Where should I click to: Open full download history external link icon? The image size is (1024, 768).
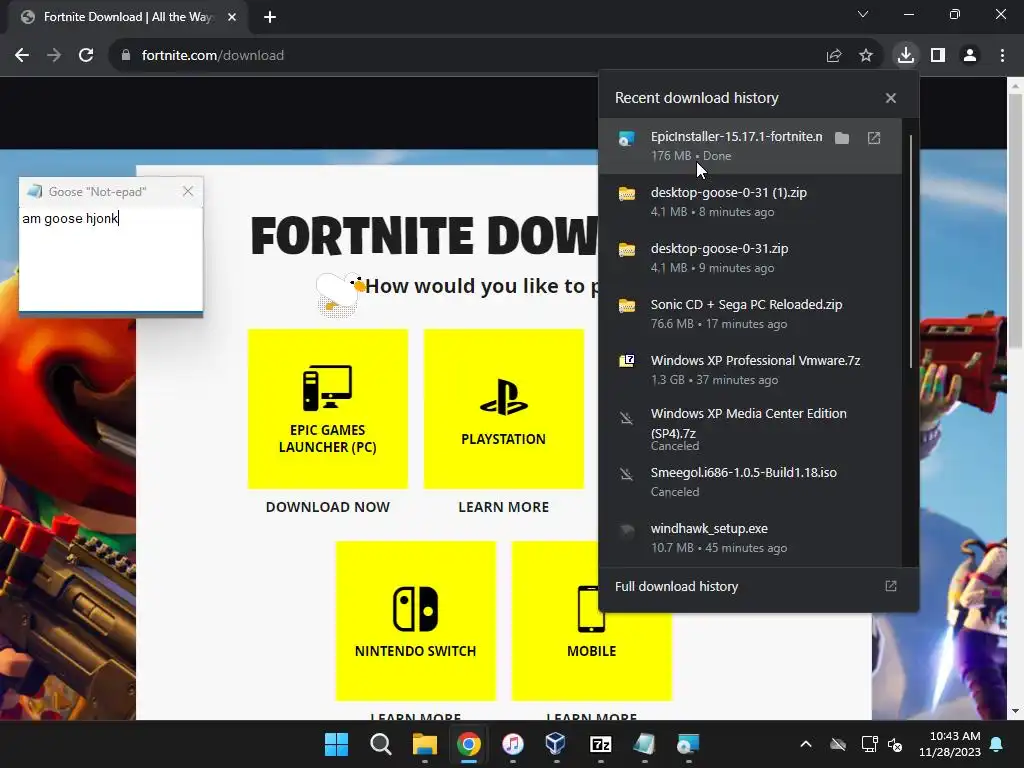pos(891,586)
